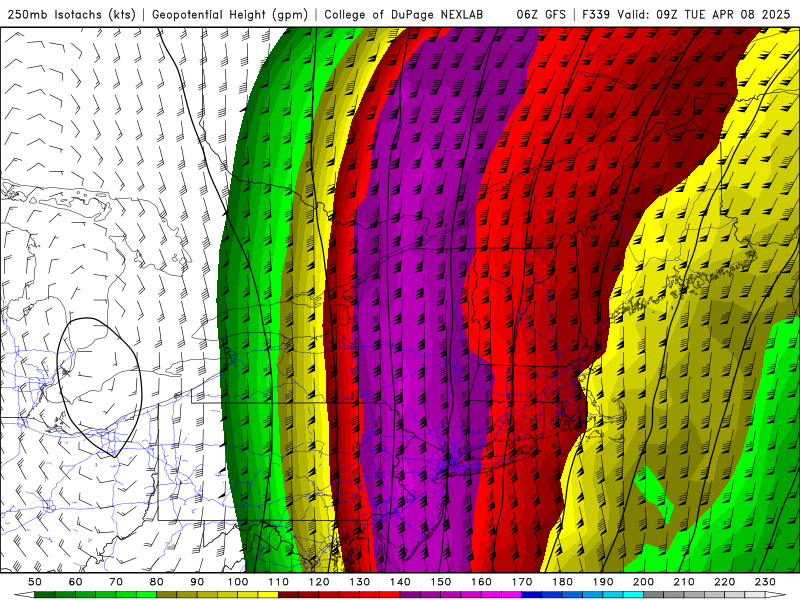Click the dark maroon swatch starting at 110
The image size is (800, 600).
[x=288, y=595]
